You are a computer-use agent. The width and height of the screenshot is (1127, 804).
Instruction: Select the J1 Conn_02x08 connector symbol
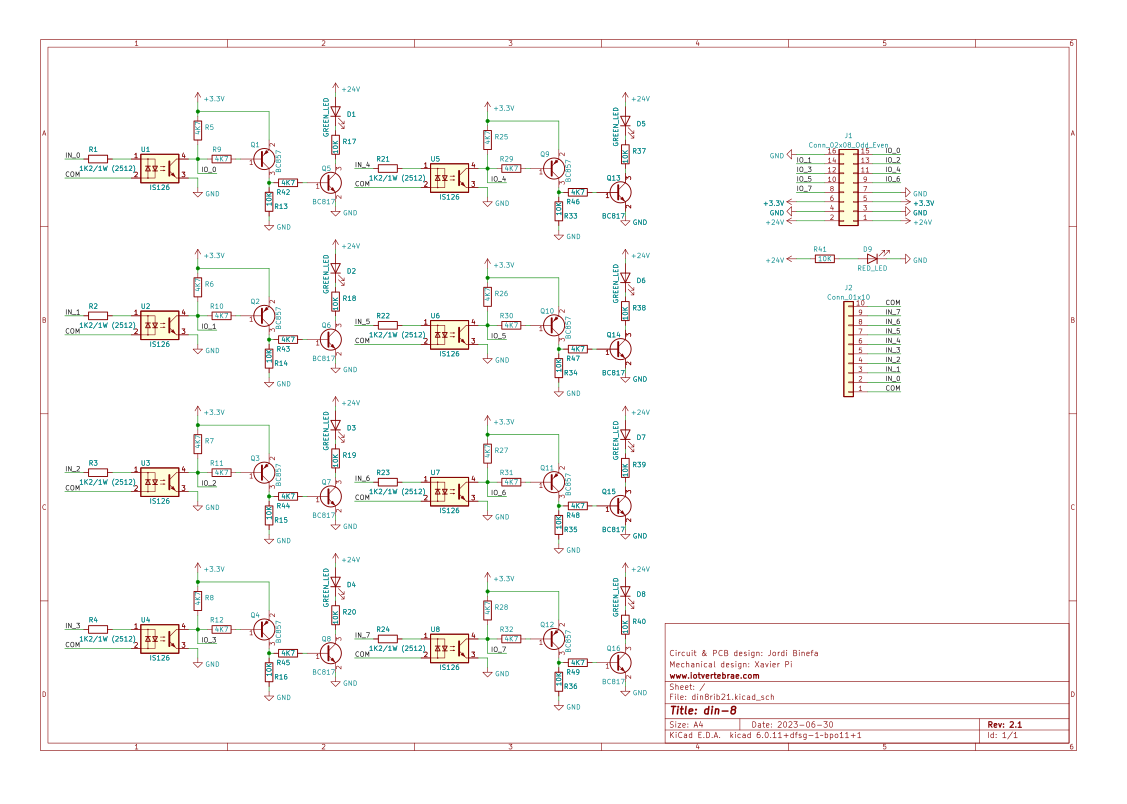pos(848,187)
